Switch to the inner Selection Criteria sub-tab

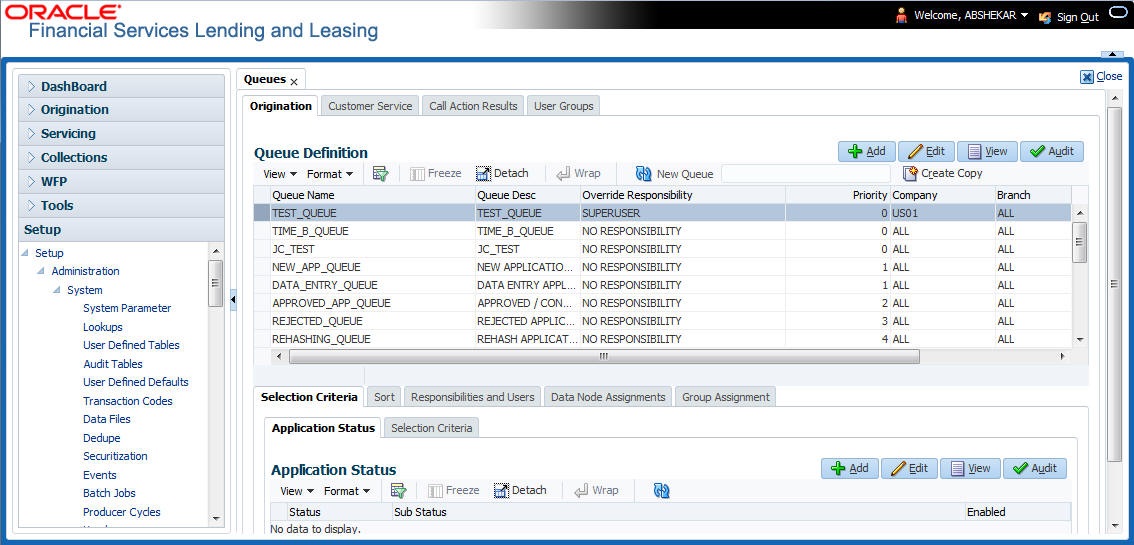[431, 428]
